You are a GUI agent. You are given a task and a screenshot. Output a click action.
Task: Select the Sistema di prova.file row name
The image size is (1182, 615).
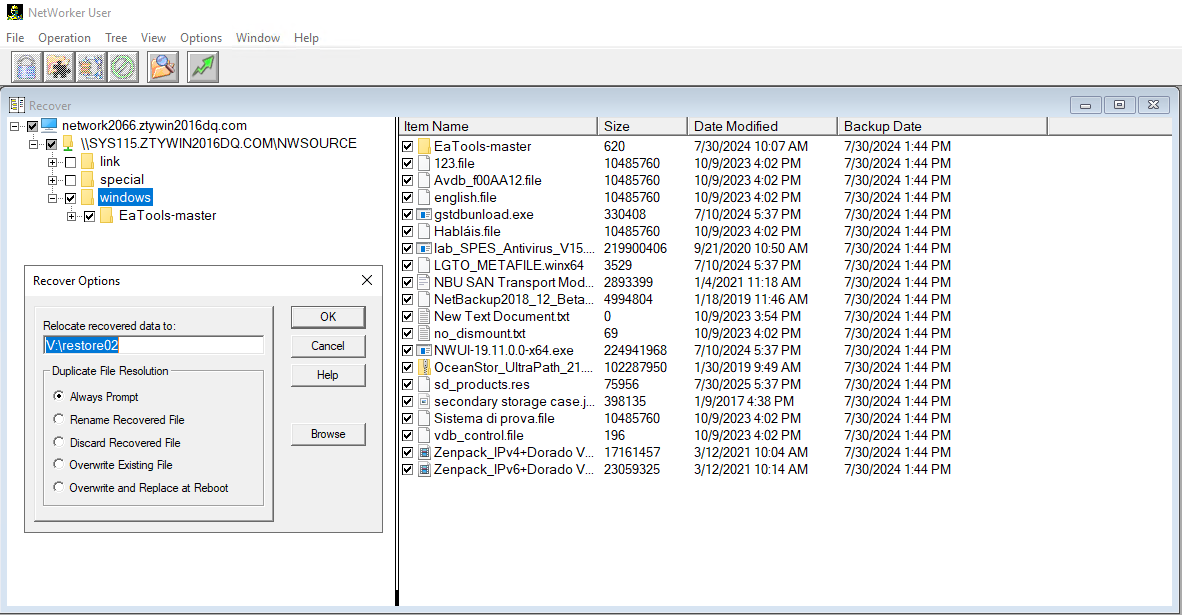[494, 418]
